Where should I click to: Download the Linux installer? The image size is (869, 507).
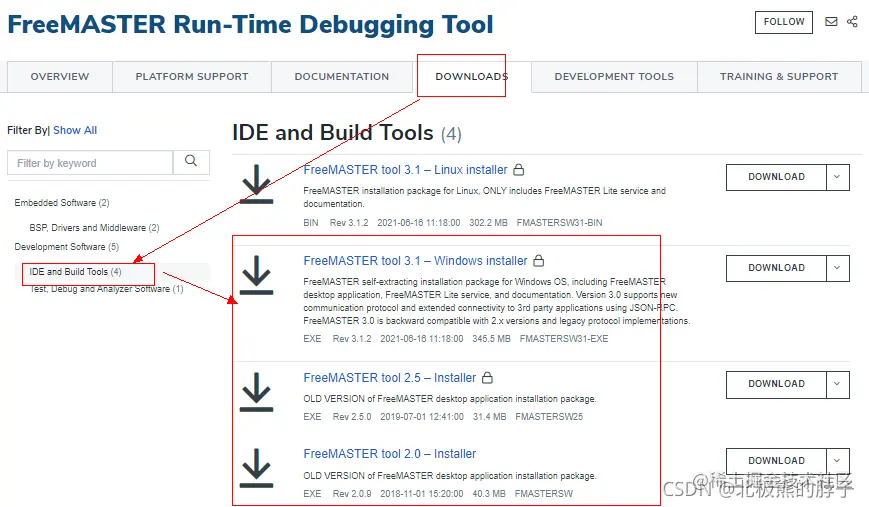tap(776, 177)
